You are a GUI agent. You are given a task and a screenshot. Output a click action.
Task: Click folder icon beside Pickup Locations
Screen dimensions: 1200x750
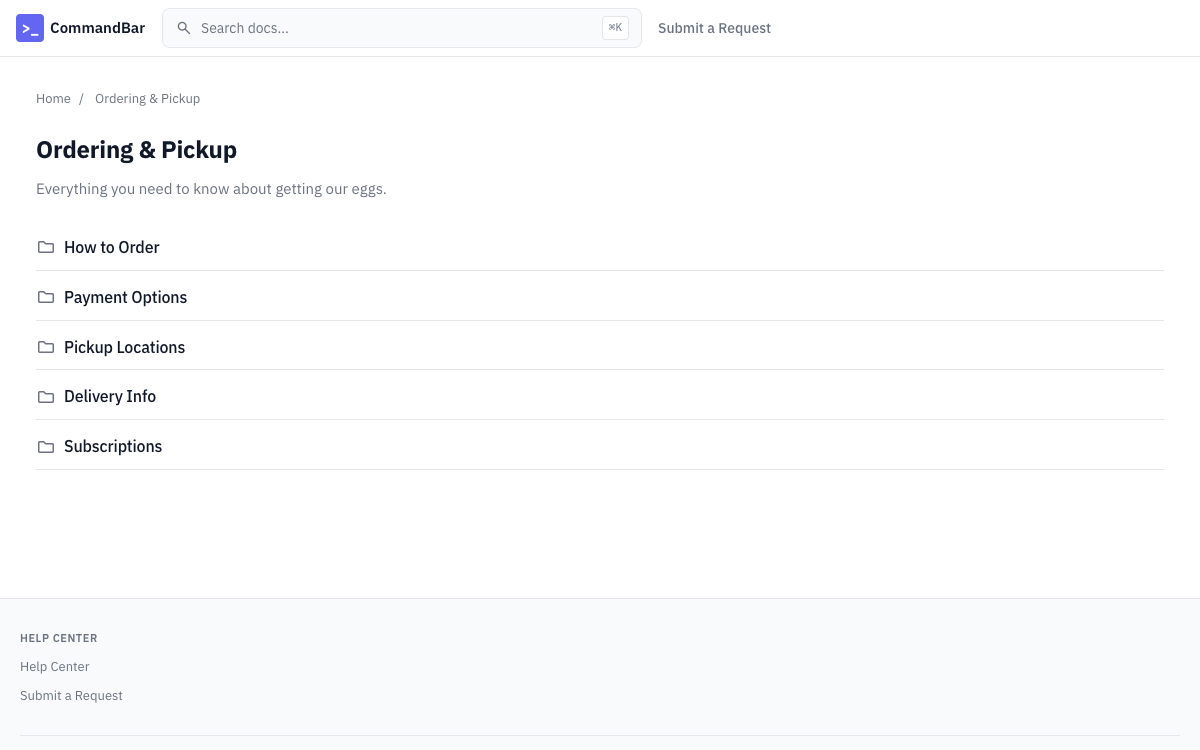[46, 347]
